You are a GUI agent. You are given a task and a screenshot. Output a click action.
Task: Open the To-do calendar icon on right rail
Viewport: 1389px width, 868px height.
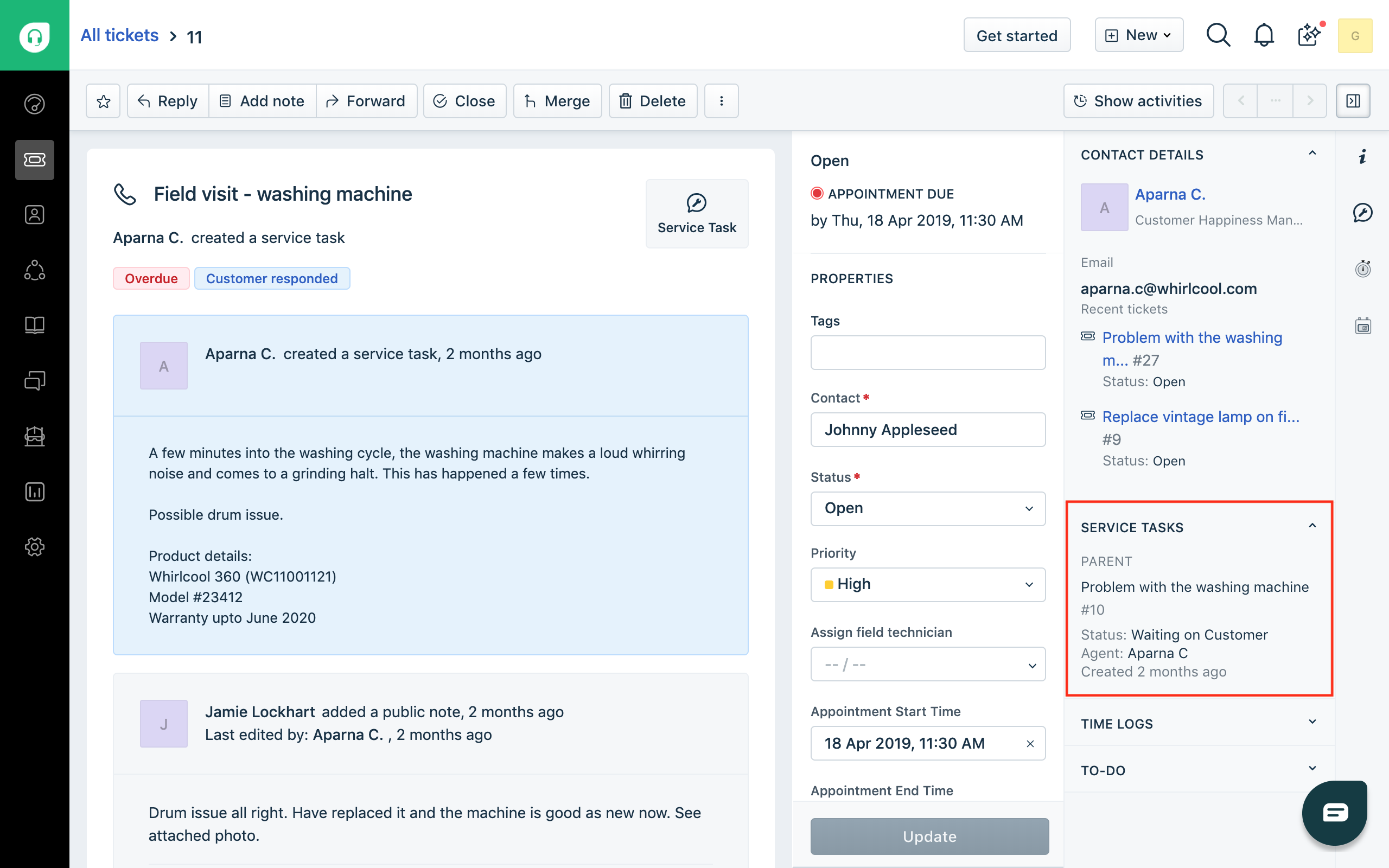[1363, 325]
